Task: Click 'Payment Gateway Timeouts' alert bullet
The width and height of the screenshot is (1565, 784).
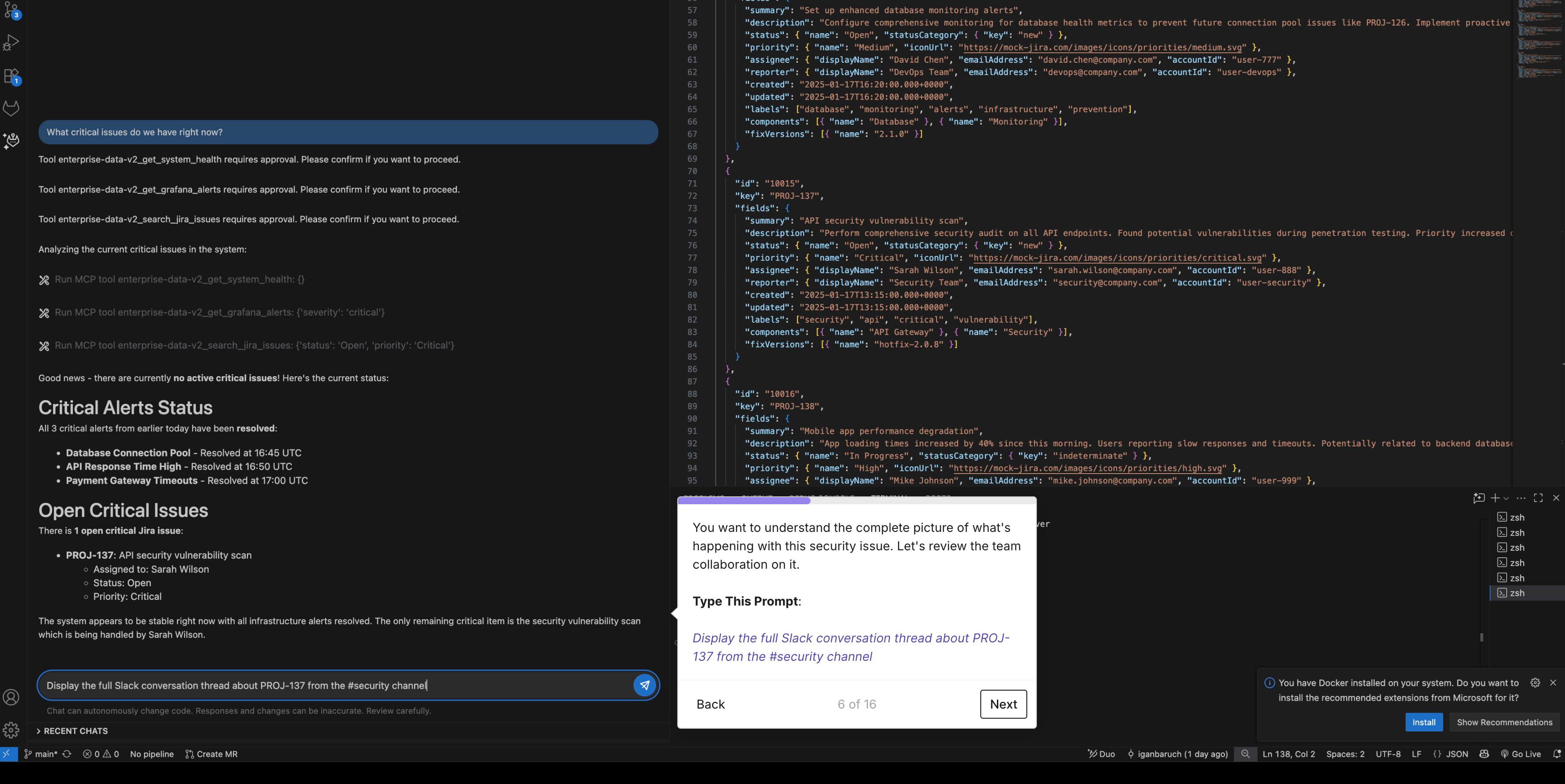Action: [186, 481]
